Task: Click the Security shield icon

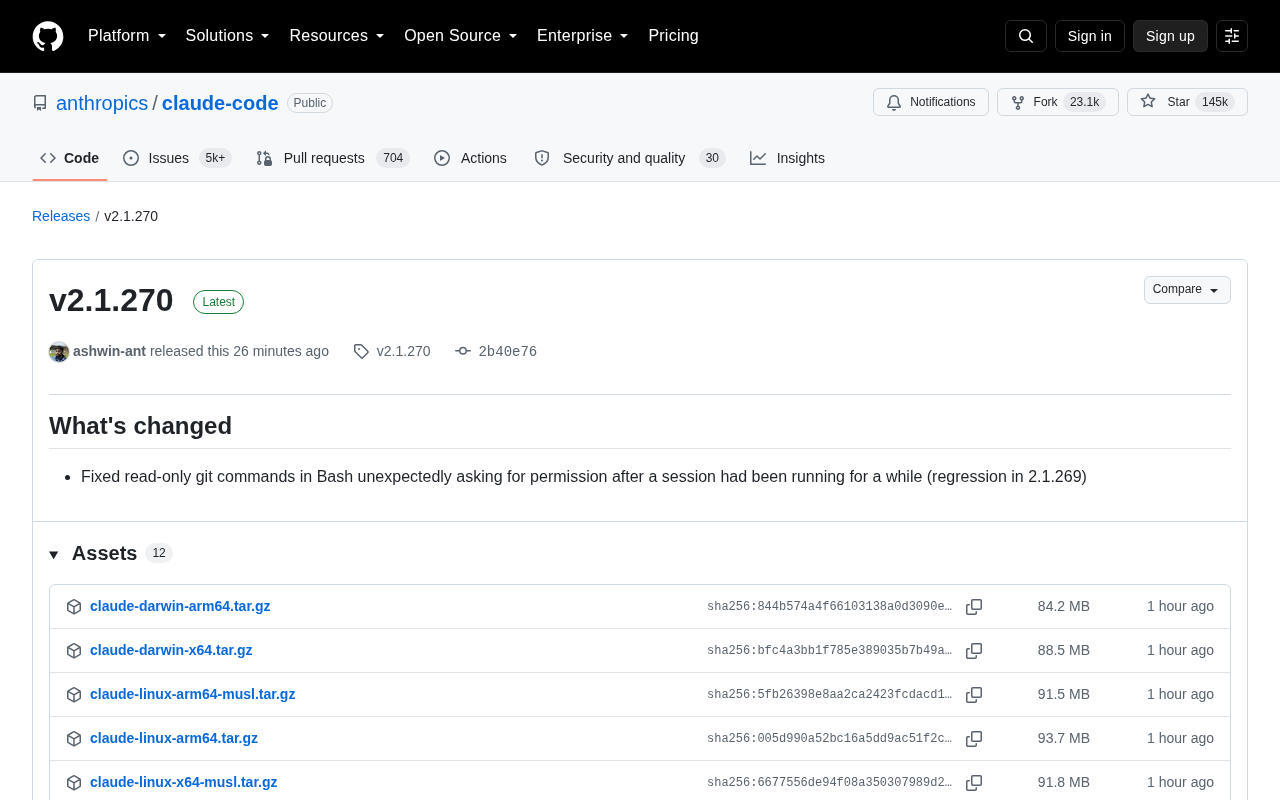Action: pos(542,158)
